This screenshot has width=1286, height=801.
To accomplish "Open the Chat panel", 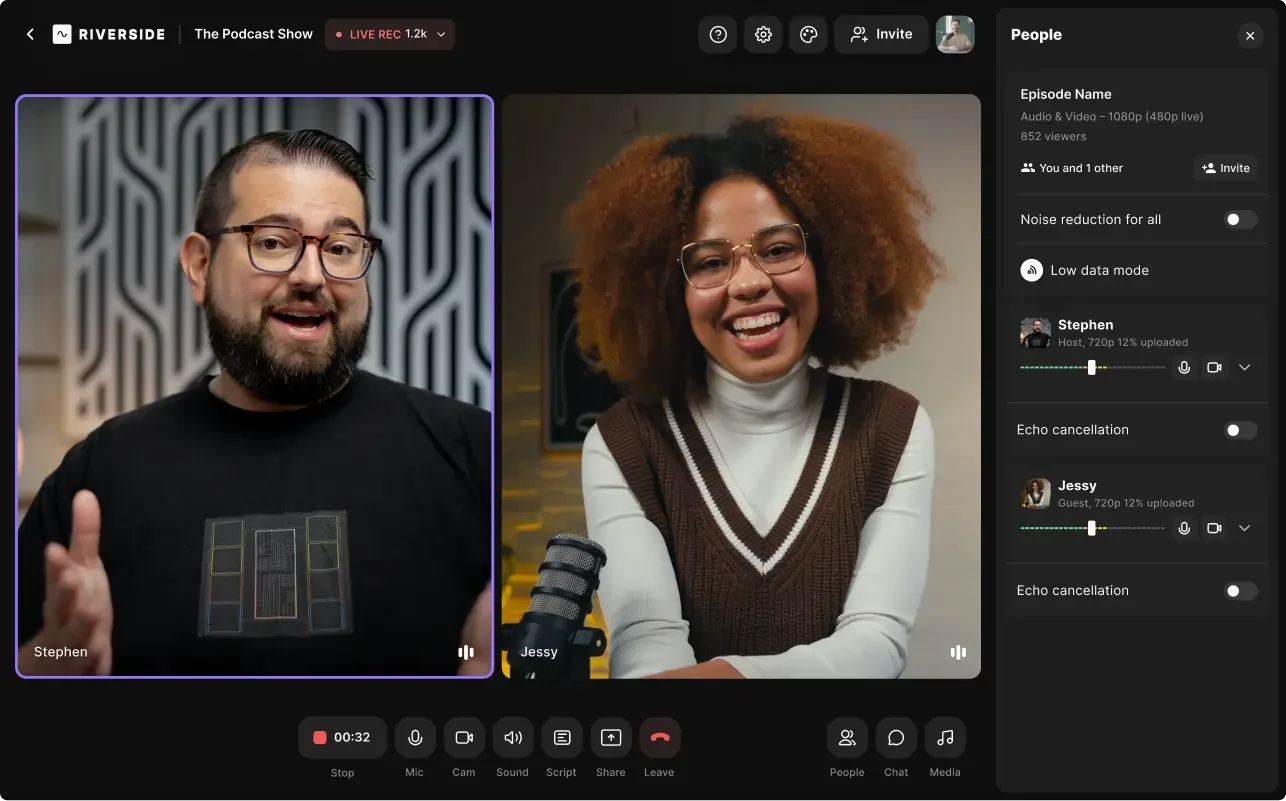I will (x=895, y=737).
